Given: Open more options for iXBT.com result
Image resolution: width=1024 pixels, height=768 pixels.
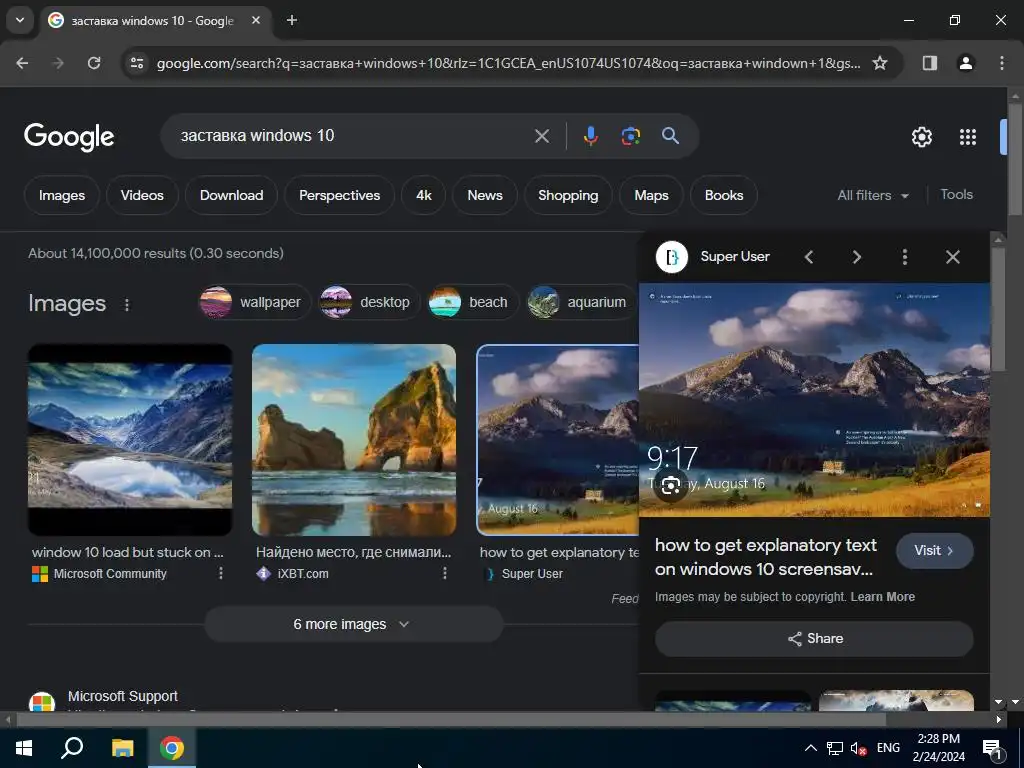Looking at the screenshot, I should [x=445, y=573].
